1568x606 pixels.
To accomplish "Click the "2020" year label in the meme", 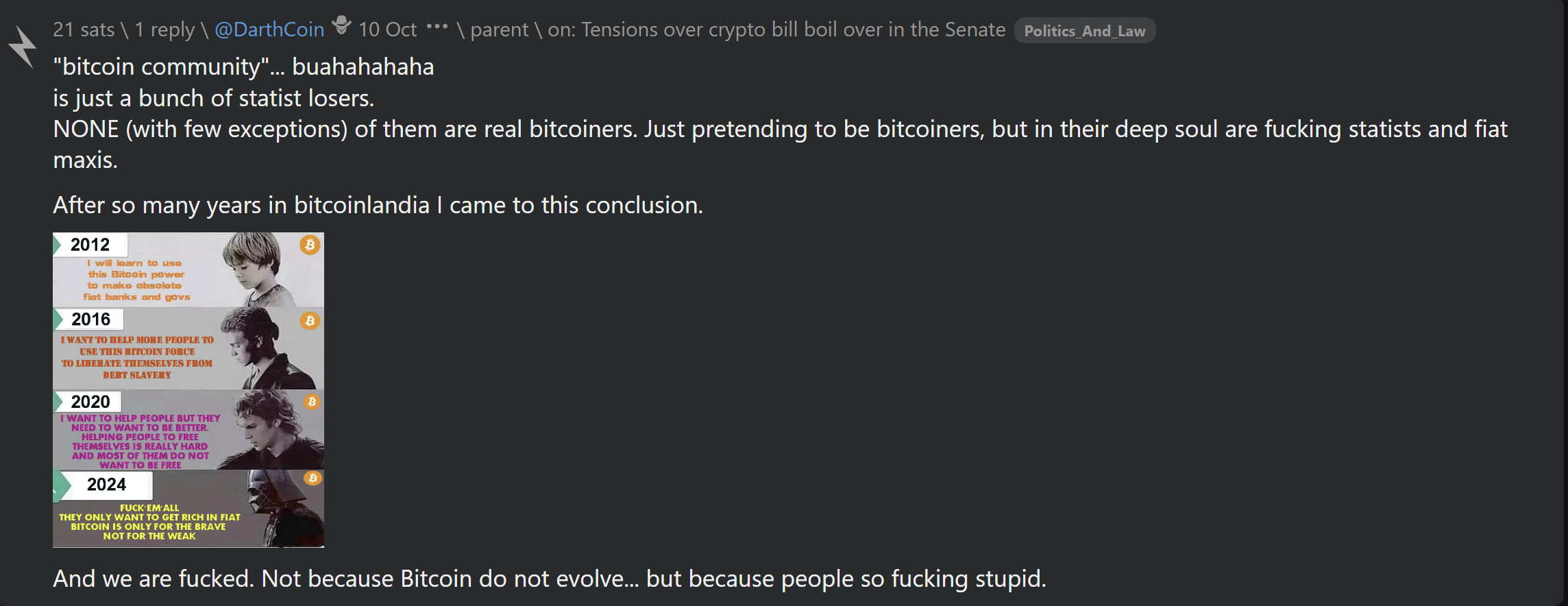I will coord(90,402).
